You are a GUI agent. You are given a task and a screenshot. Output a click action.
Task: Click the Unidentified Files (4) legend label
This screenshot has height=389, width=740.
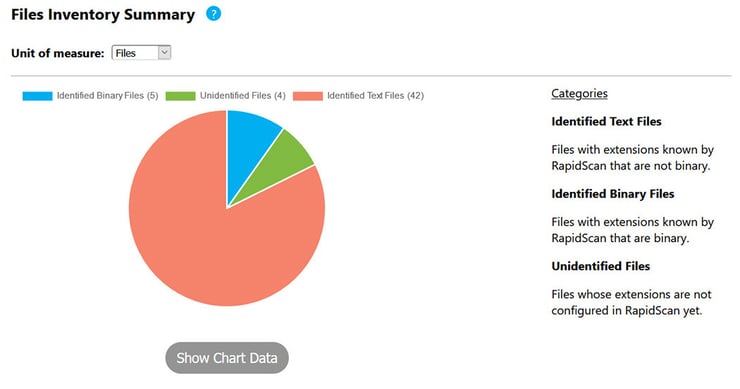pyautogui.click(x=243, y=96)
